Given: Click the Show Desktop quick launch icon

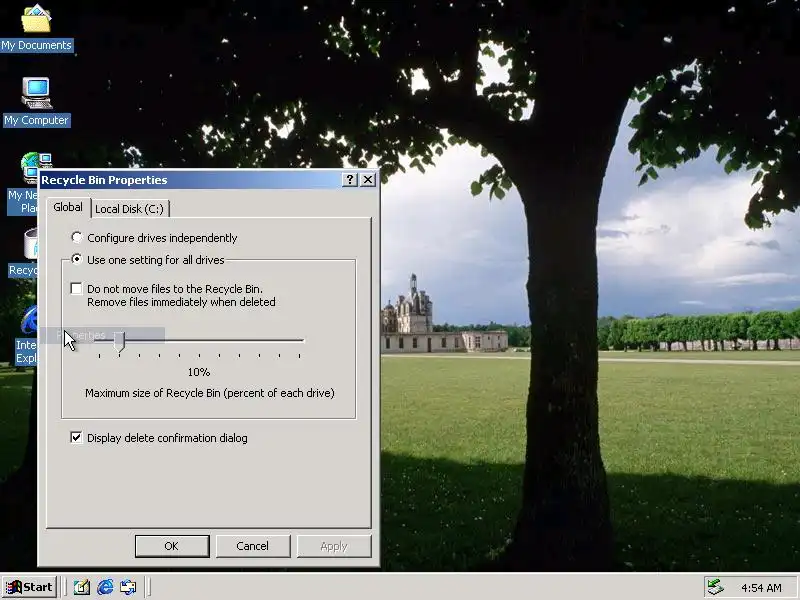Looking at the screenshot, I should pyautogui.click(x=82, y=587).
